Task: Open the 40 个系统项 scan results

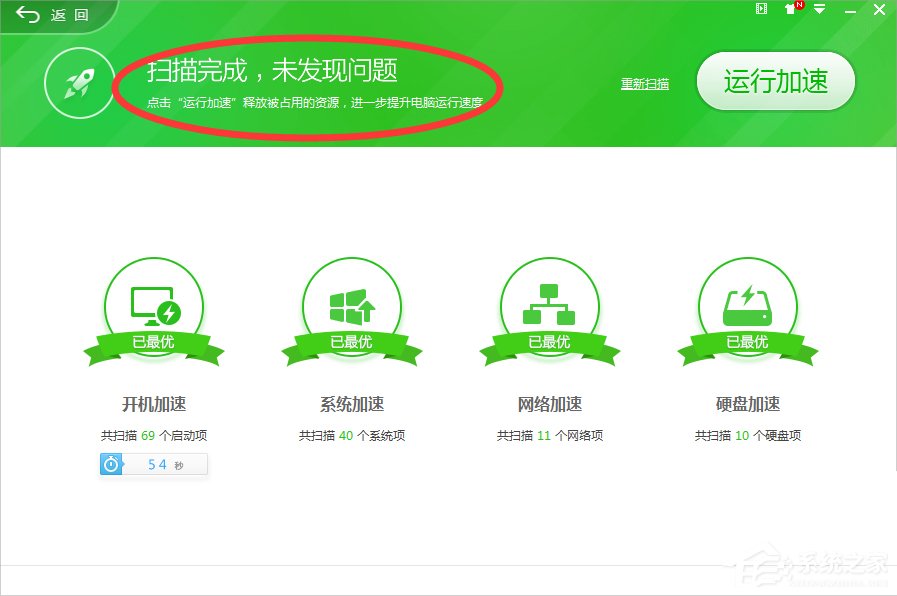Action: [351, 435]
